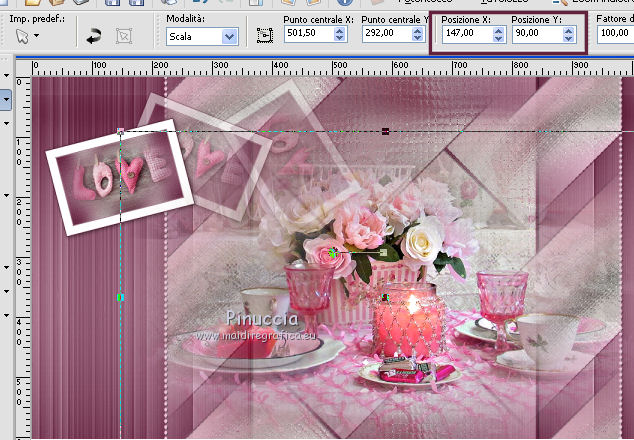
Task: Click the left-middle green selection handle
Action: coord(120,298)
